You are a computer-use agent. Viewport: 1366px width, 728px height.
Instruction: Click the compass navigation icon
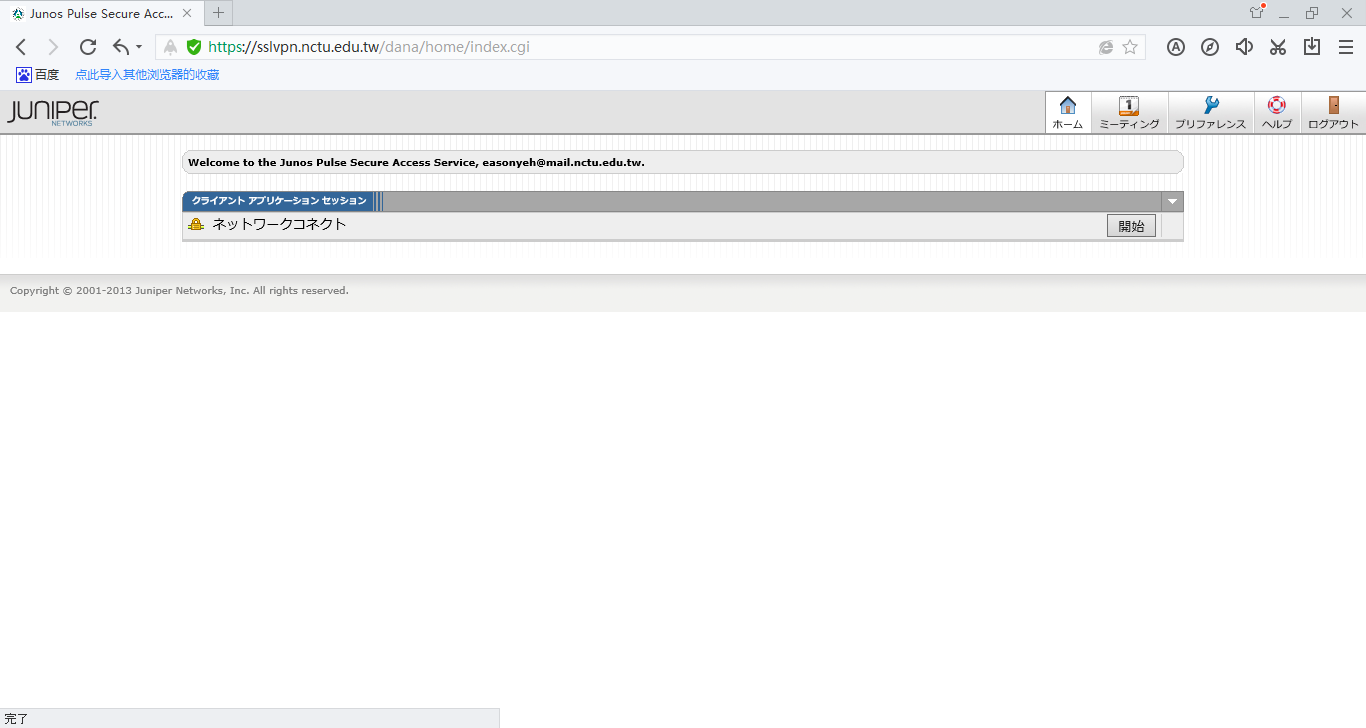pos(1210,47)
